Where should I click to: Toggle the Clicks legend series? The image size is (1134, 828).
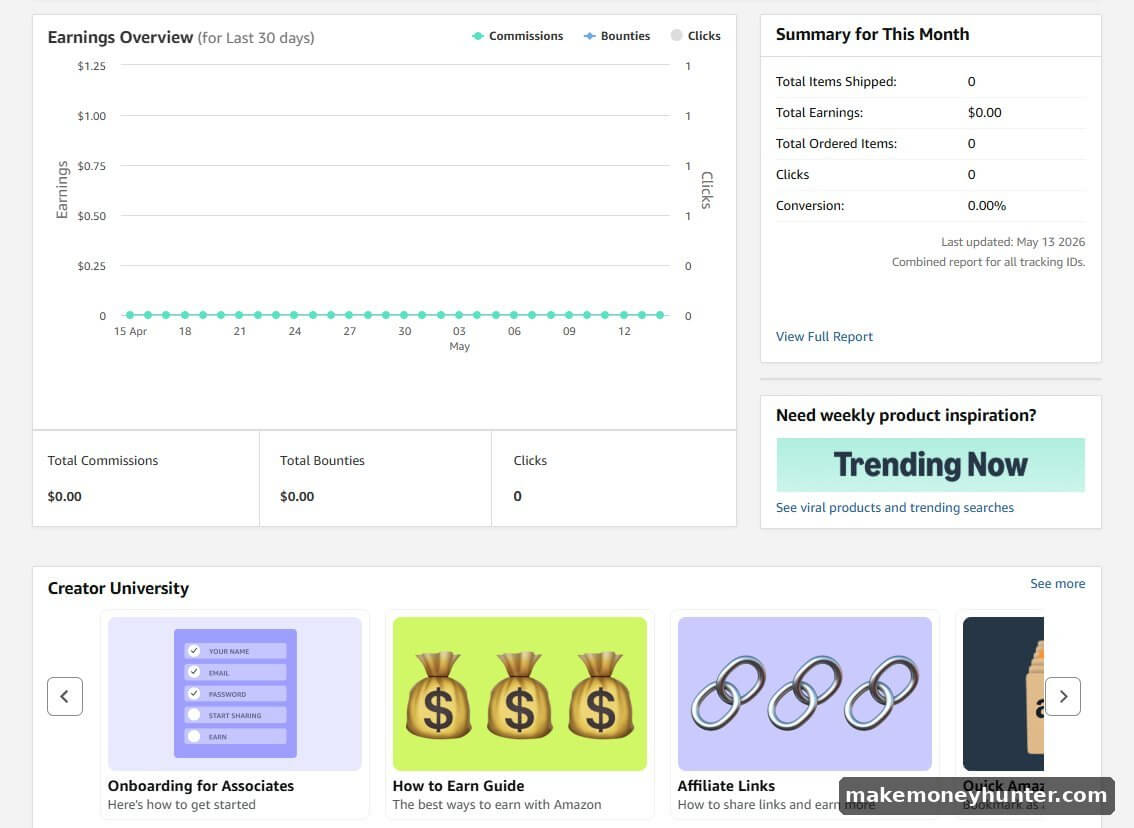[x=696, y=36]
